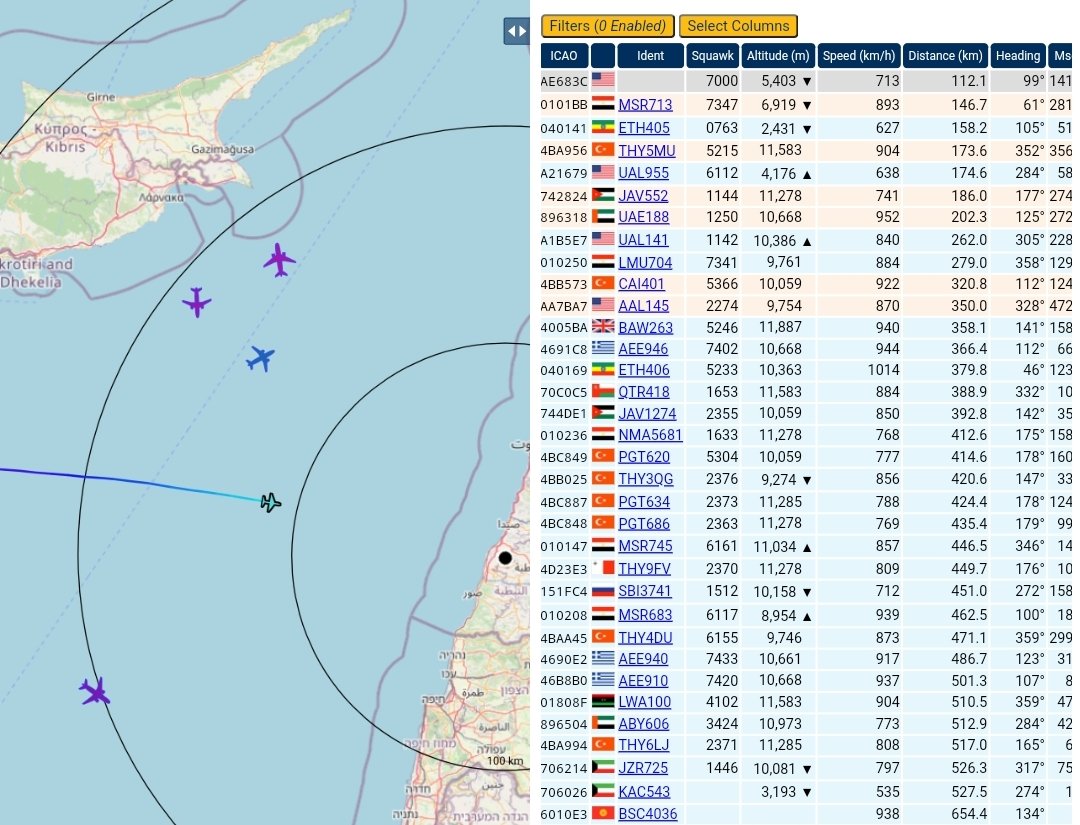Click the Oman flag beside QTR418
The image size is (1080, 825).
[603, 391]
